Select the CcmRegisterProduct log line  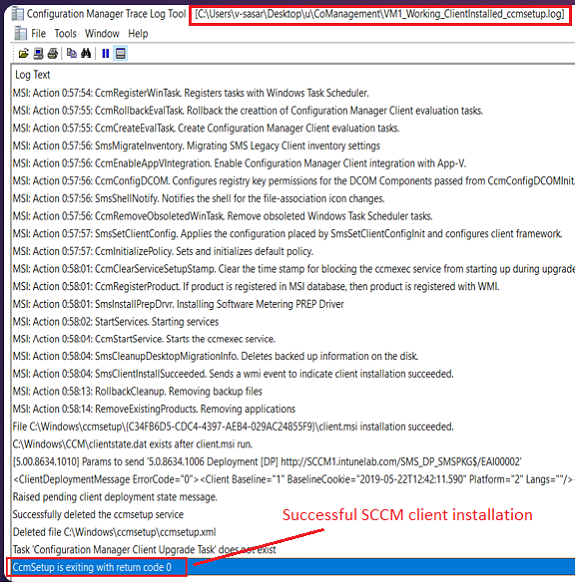coord(293,286)
